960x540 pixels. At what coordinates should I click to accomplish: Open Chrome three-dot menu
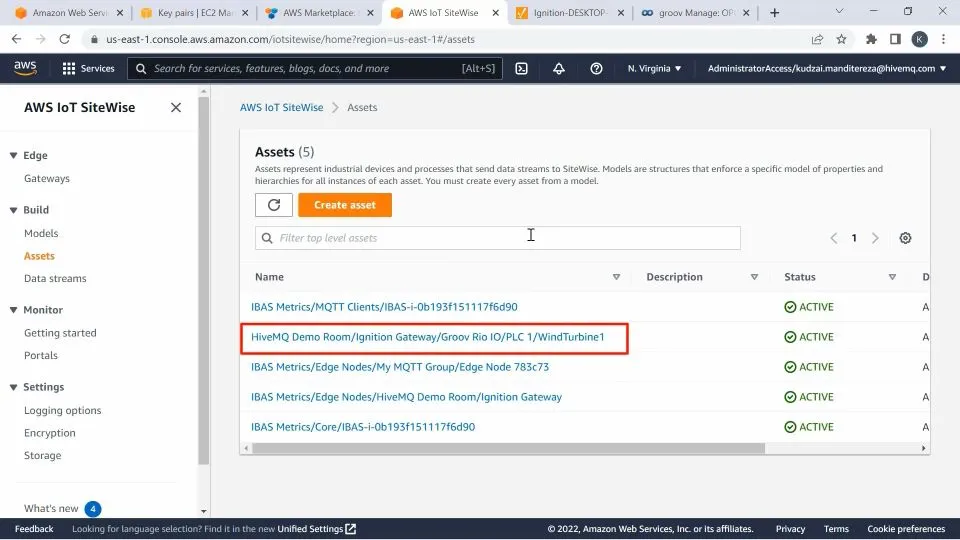pyautogui.click(x=943, y=39)
